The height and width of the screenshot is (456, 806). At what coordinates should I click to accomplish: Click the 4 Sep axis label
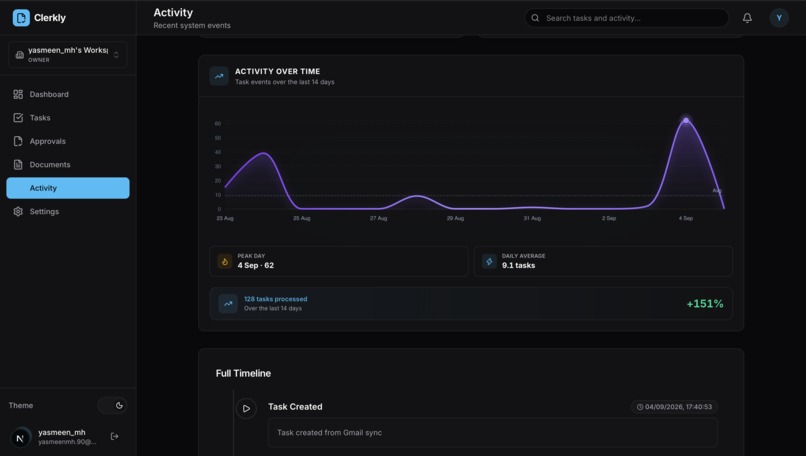coord(686,218)
